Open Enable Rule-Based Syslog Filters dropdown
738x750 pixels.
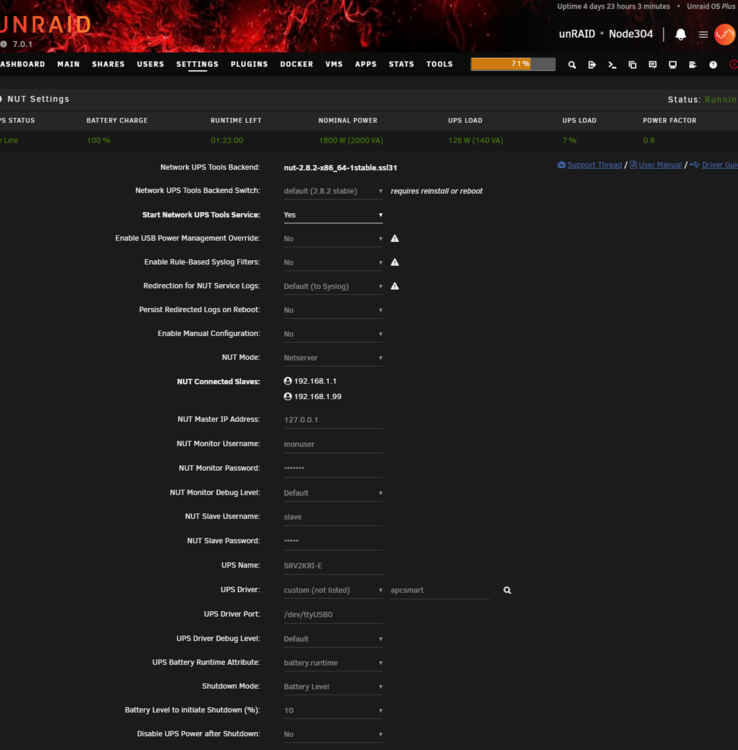click(x=333, y=263)
